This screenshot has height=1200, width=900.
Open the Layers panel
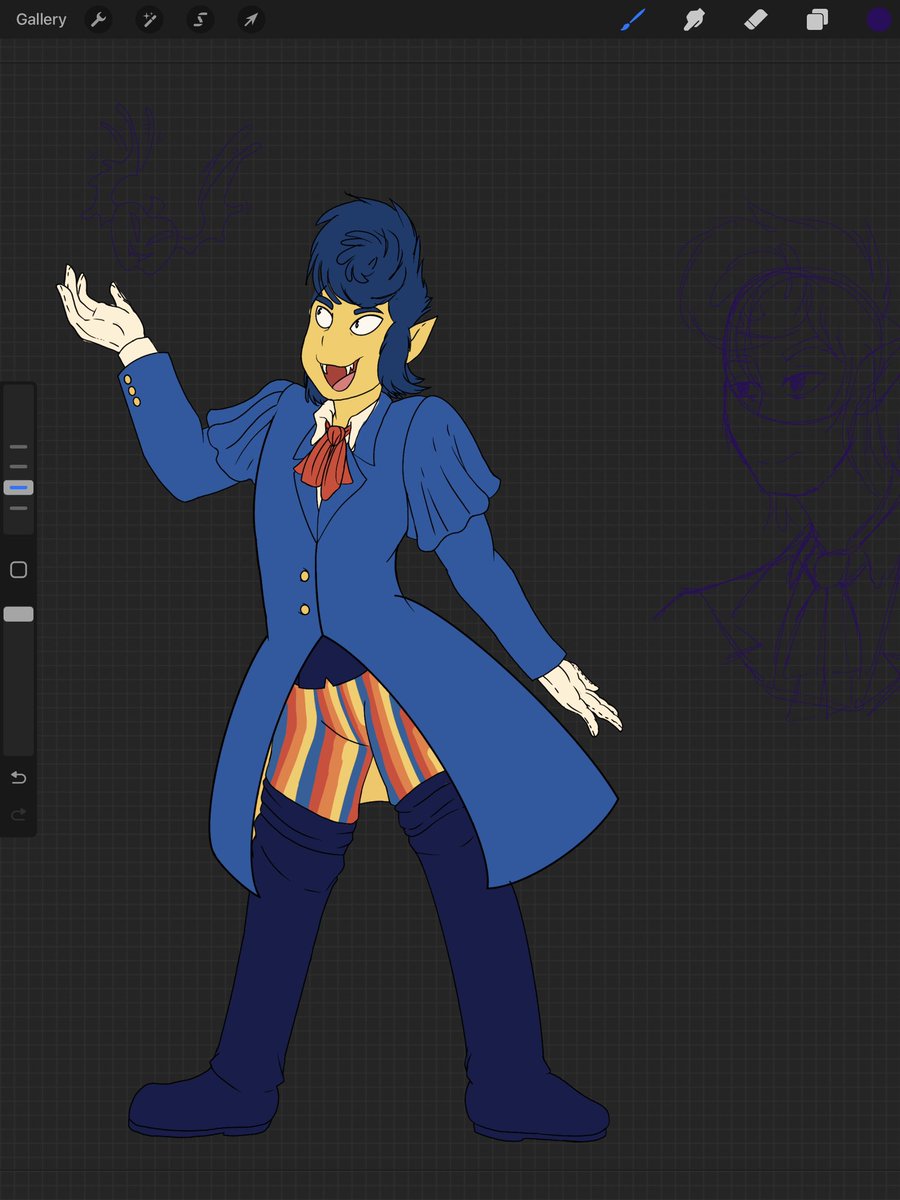pos(817,19)
